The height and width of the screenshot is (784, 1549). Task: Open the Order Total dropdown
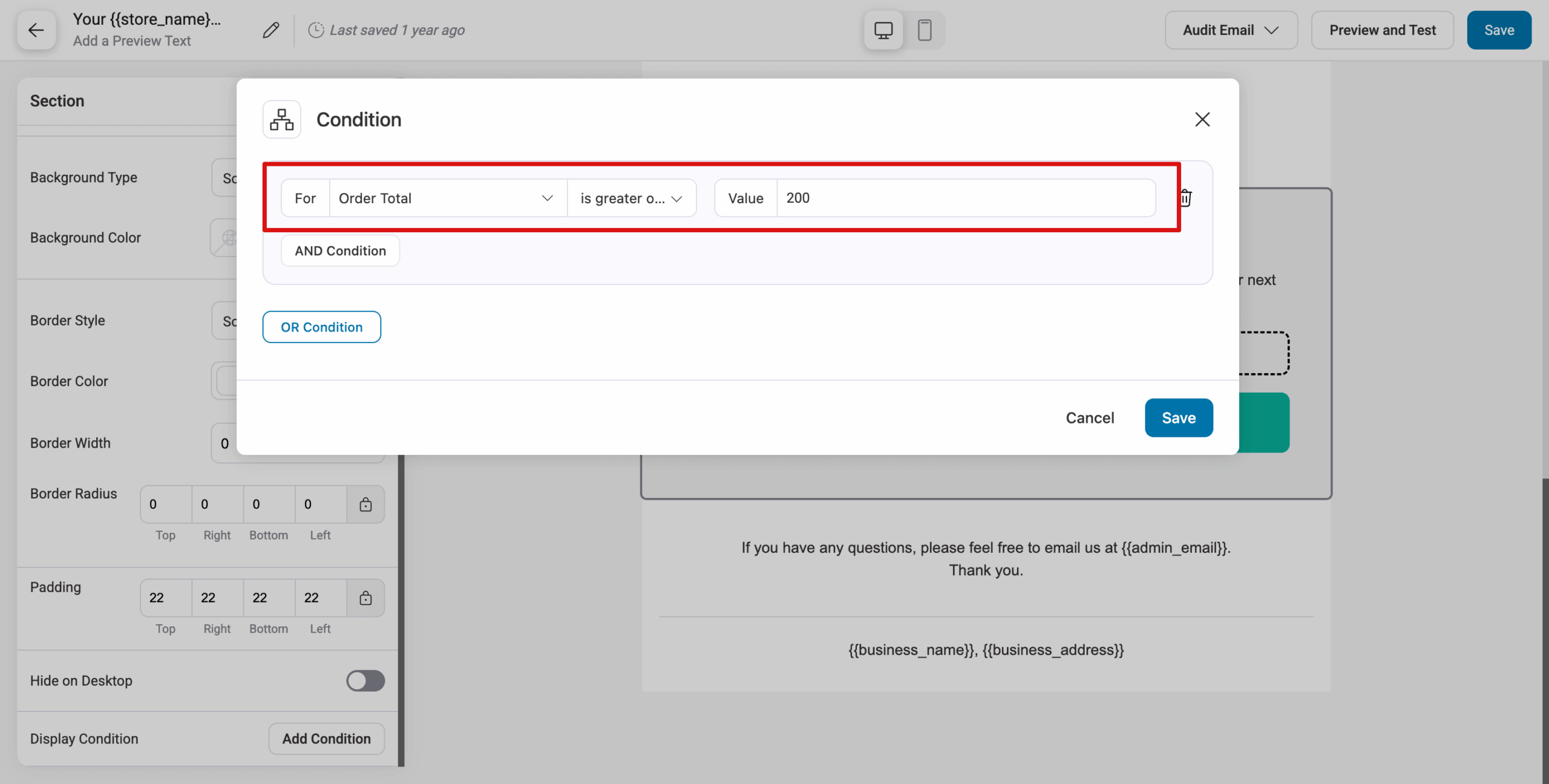[448, 198]
